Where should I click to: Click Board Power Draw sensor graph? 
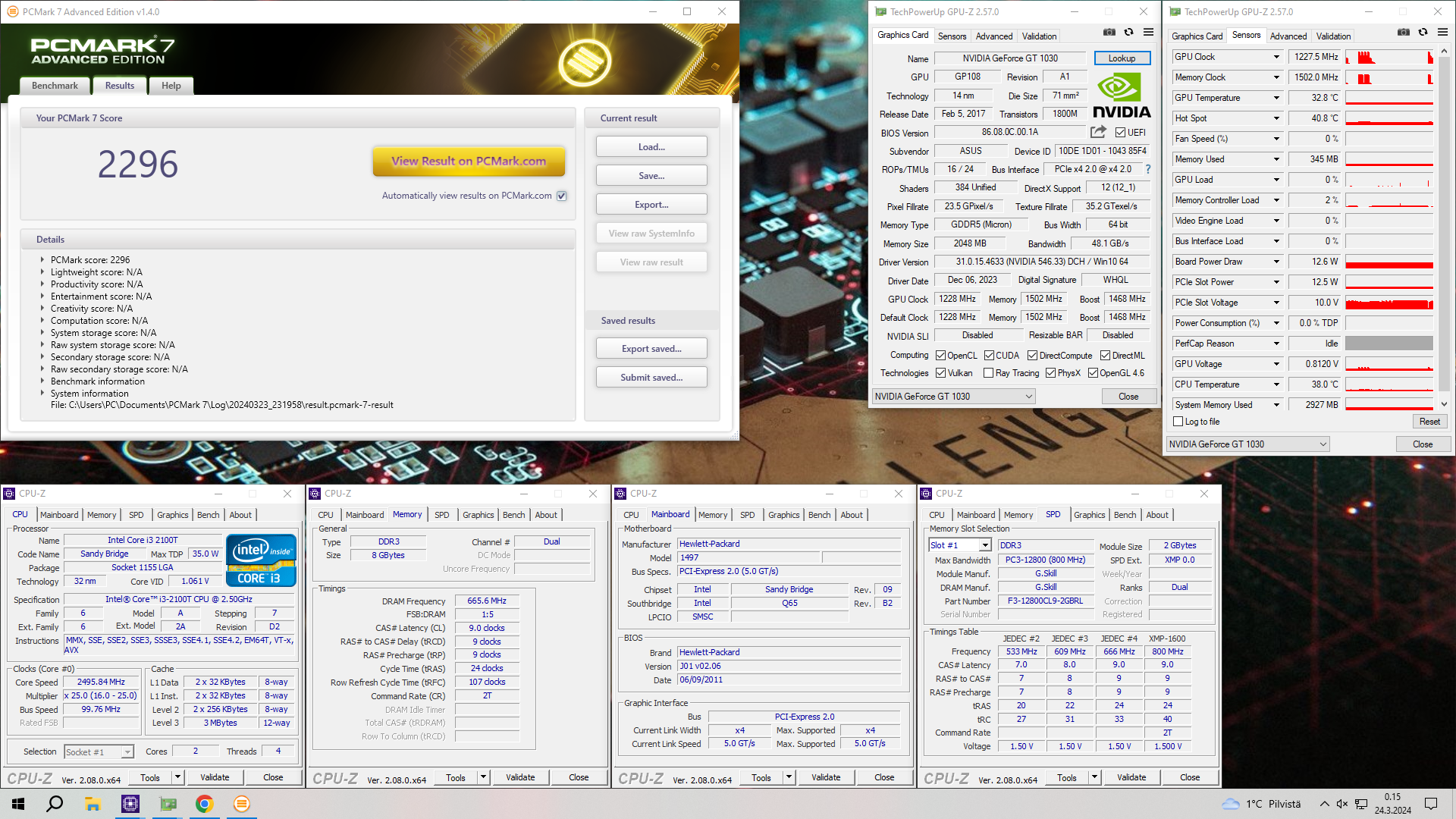[x=1389, y=262]
